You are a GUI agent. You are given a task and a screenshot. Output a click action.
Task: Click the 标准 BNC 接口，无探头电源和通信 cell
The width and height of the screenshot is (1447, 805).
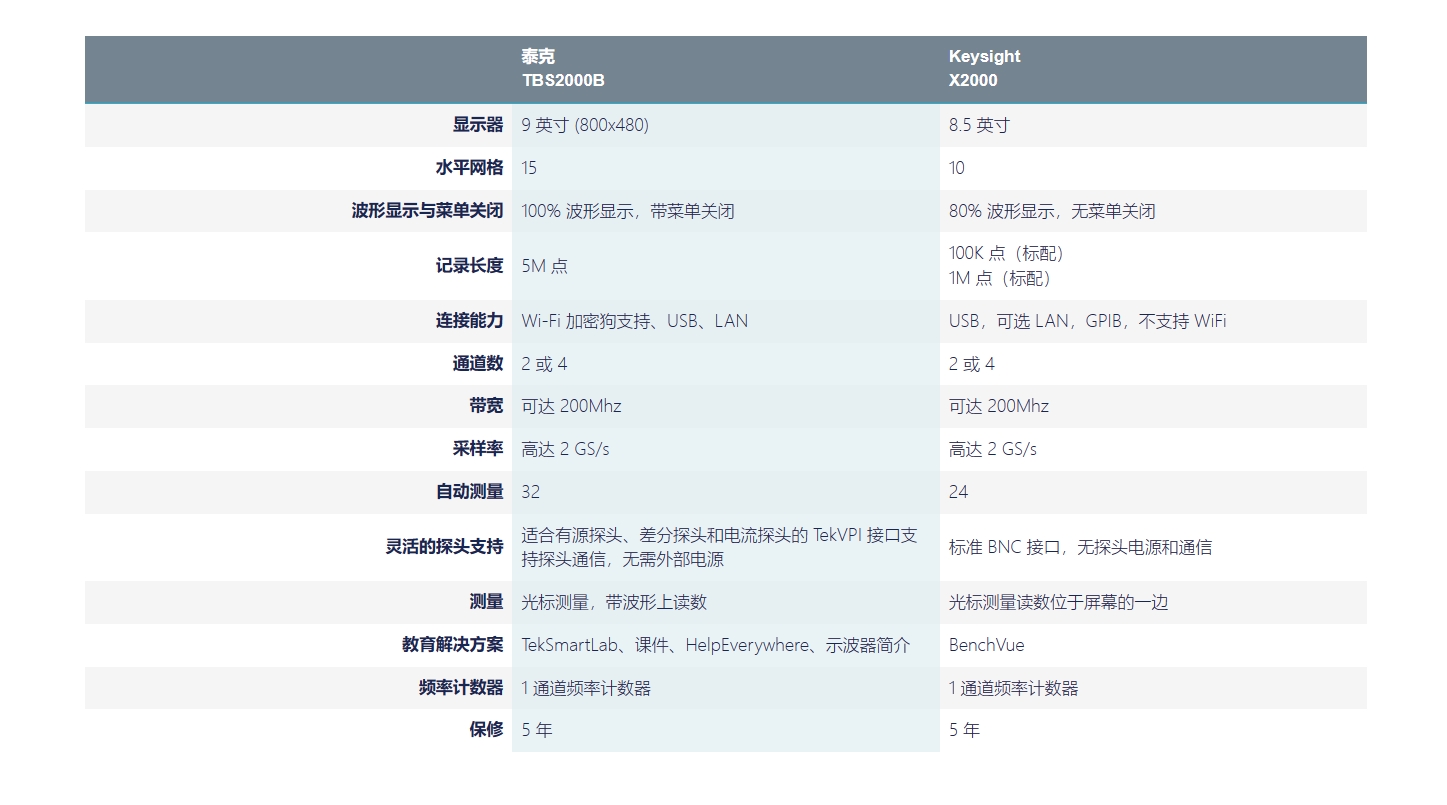[x=1080, y=547]
